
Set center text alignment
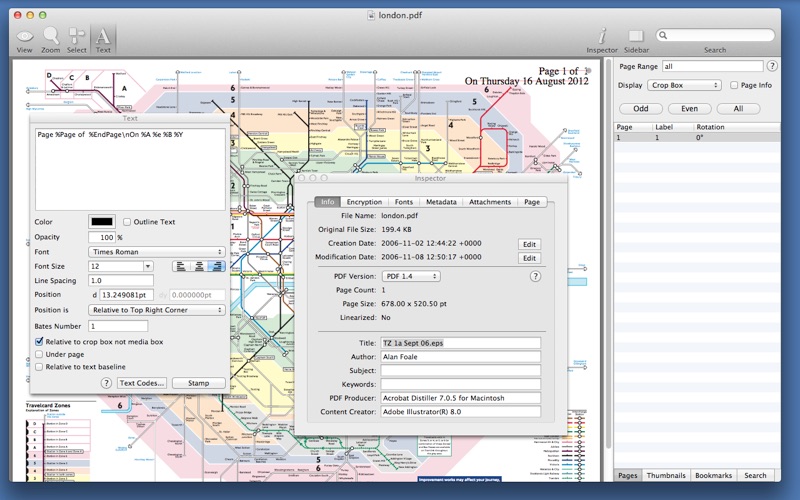[x=199, y=266]
